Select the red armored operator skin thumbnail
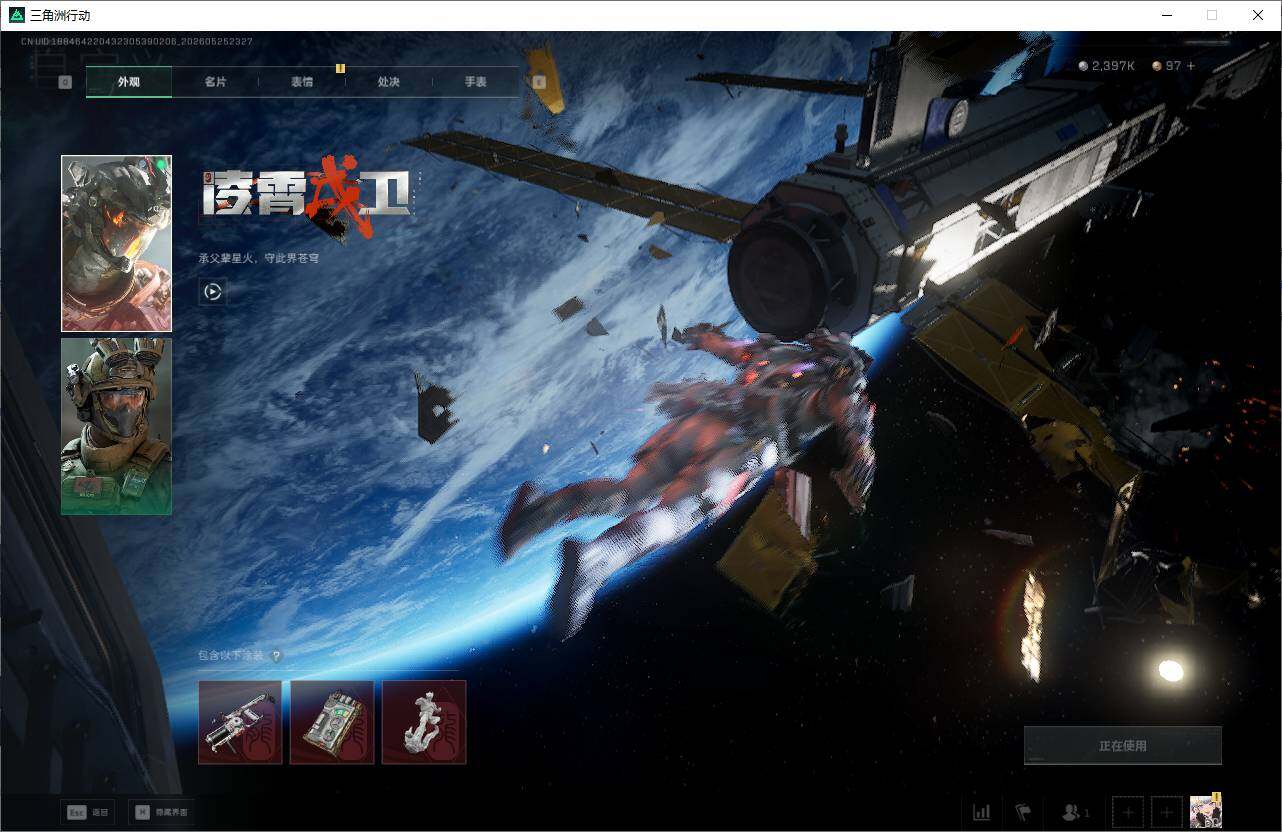 coord(116,243)
